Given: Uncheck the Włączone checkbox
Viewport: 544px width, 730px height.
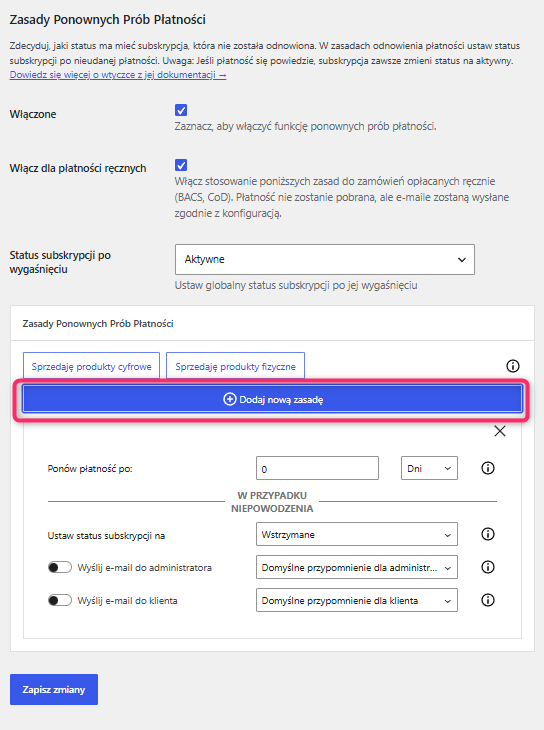Looking at the screenshot, I should tap(181, 110).
